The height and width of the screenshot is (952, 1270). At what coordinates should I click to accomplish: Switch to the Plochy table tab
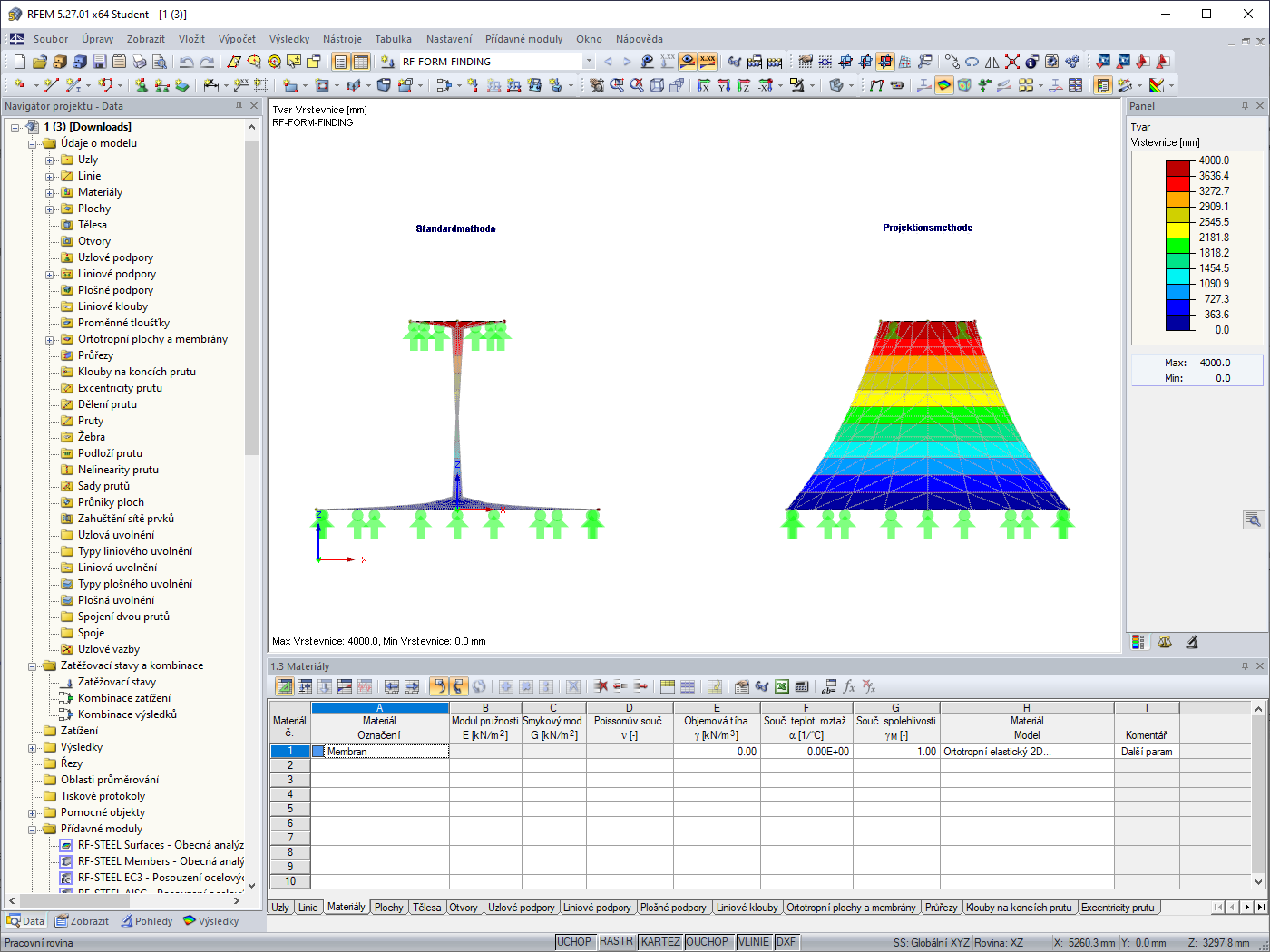click(389, 908)
